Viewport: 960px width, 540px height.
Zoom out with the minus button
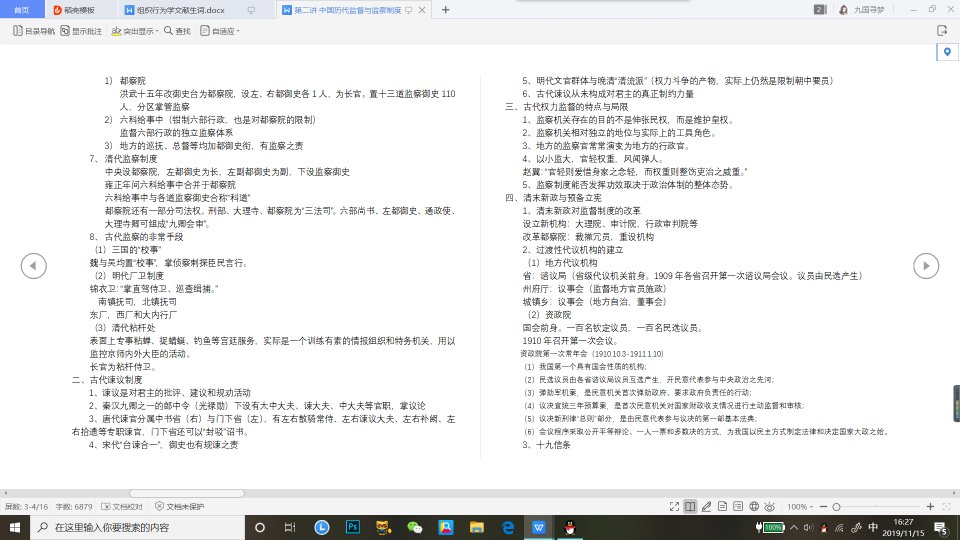coord(823,506)
